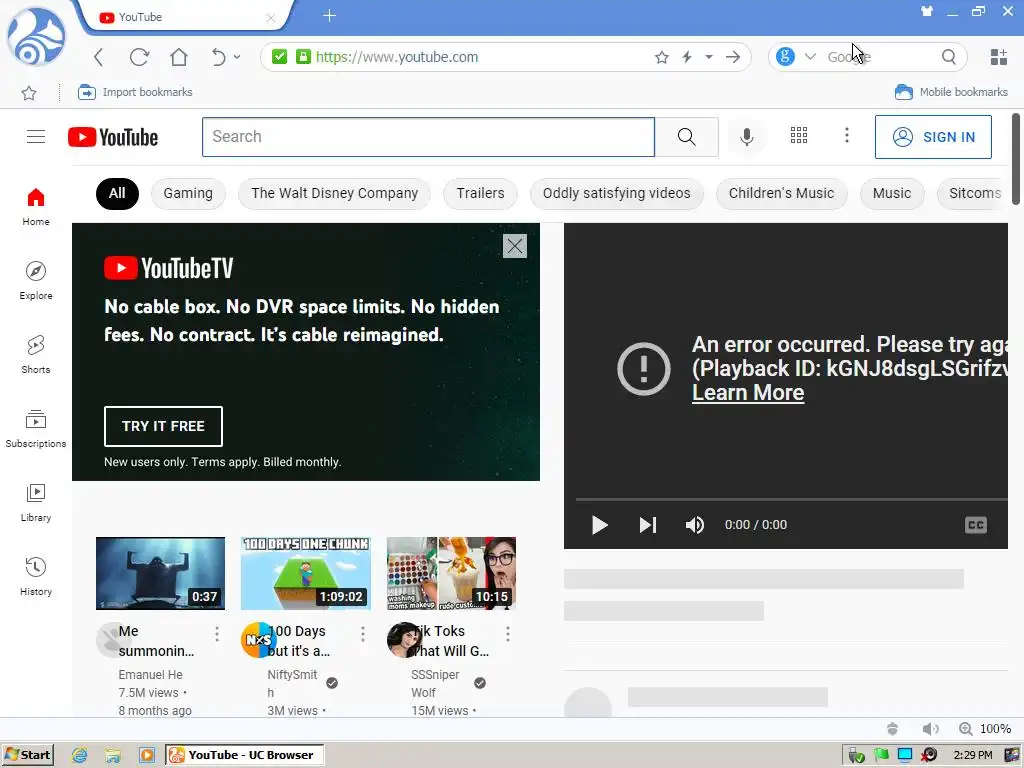Click the Google search engine icon
The image size is (1024, 768).
[786, 57]
